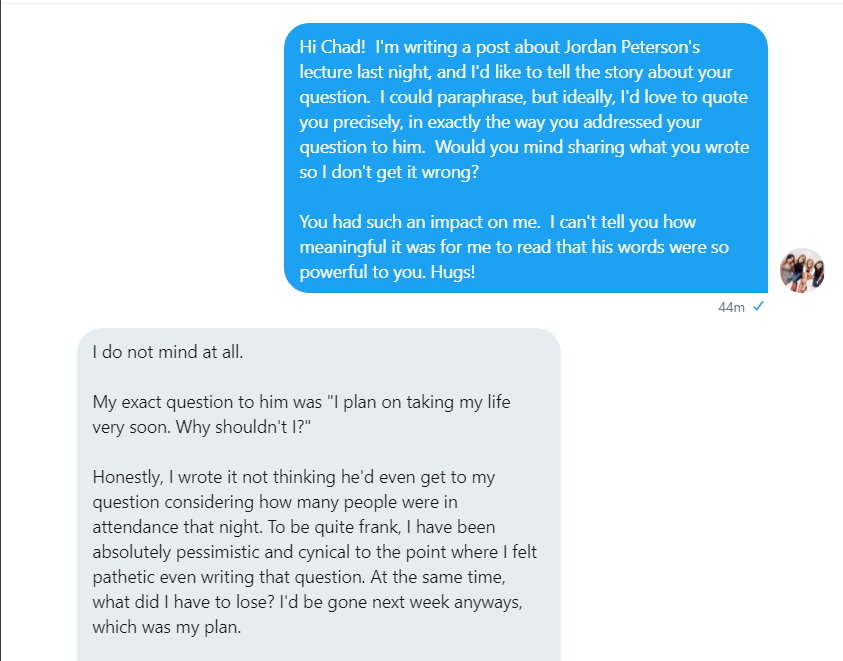Click the sender's profile avatar photo
The width and height of the screenshot is (843, 661).
(x=802, y=270)
